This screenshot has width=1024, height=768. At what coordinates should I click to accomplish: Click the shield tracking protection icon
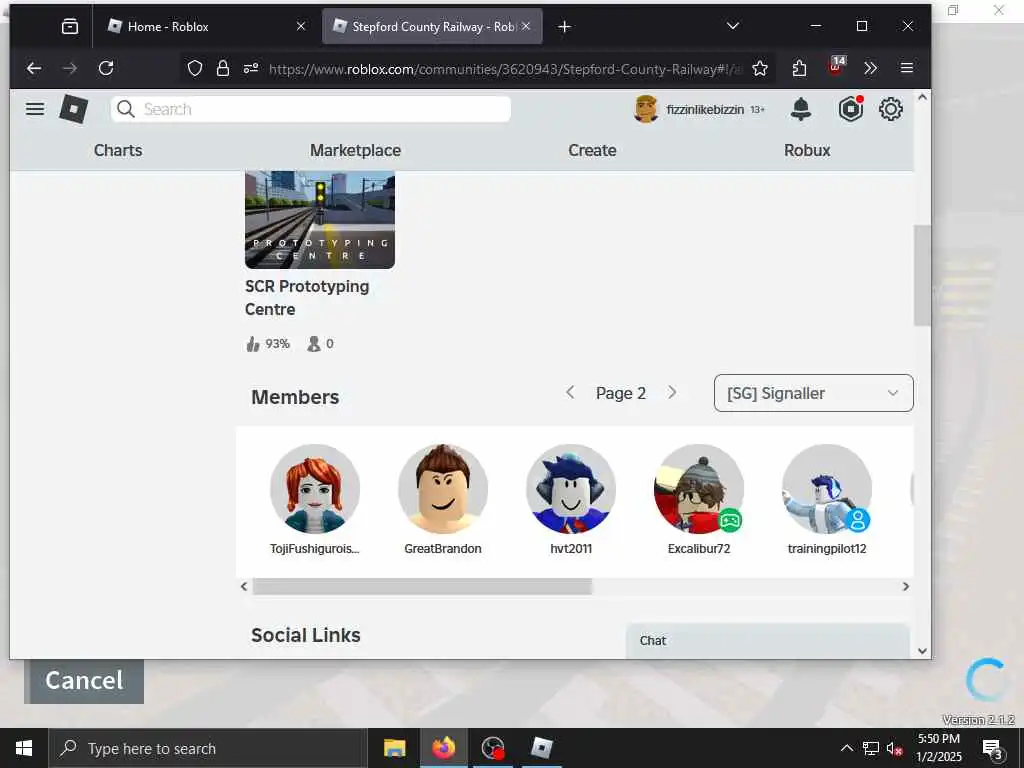[x=195, y=68]
